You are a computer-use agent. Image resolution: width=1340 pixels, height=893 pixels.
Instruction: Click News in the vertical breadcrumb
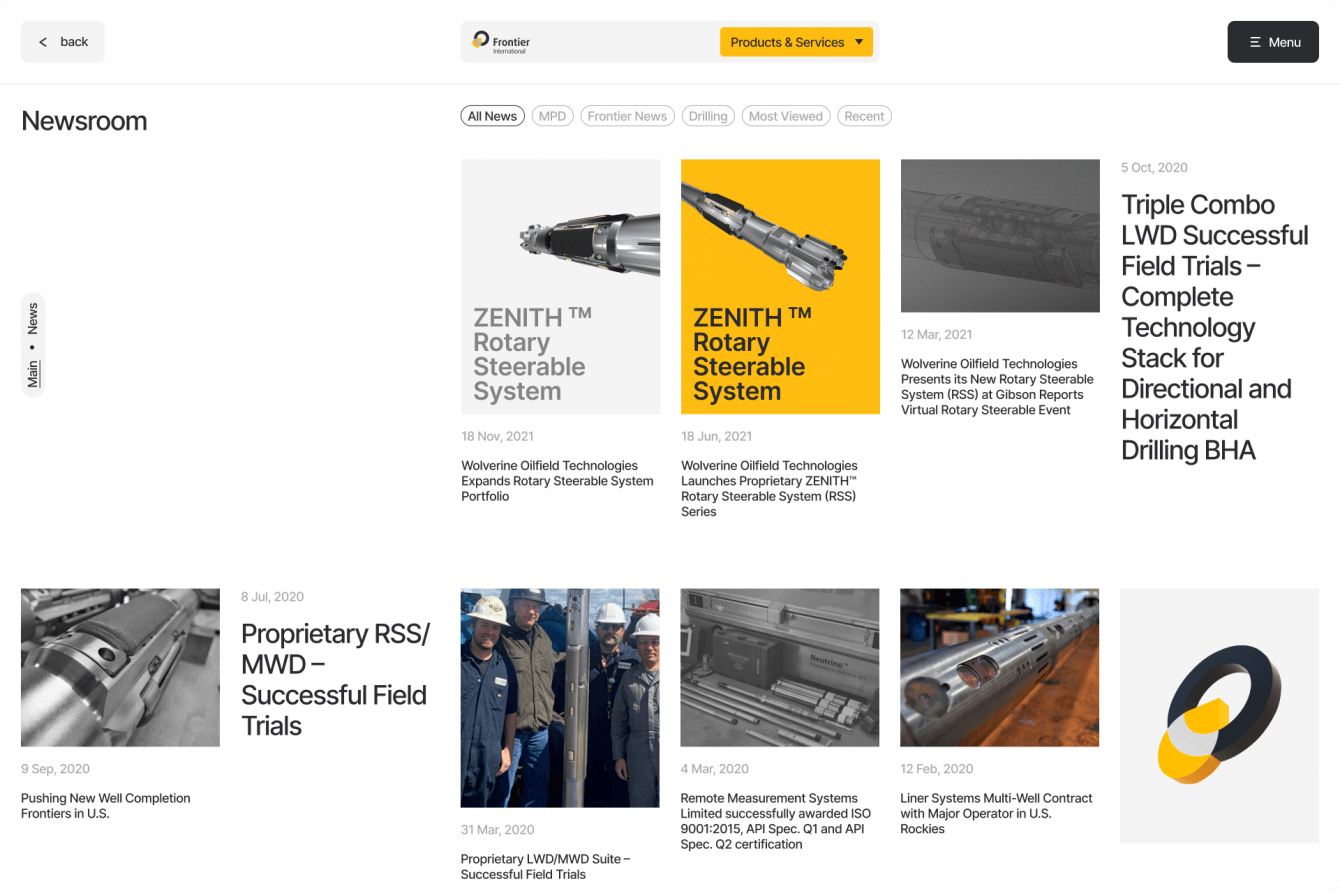tap(33, 318)
